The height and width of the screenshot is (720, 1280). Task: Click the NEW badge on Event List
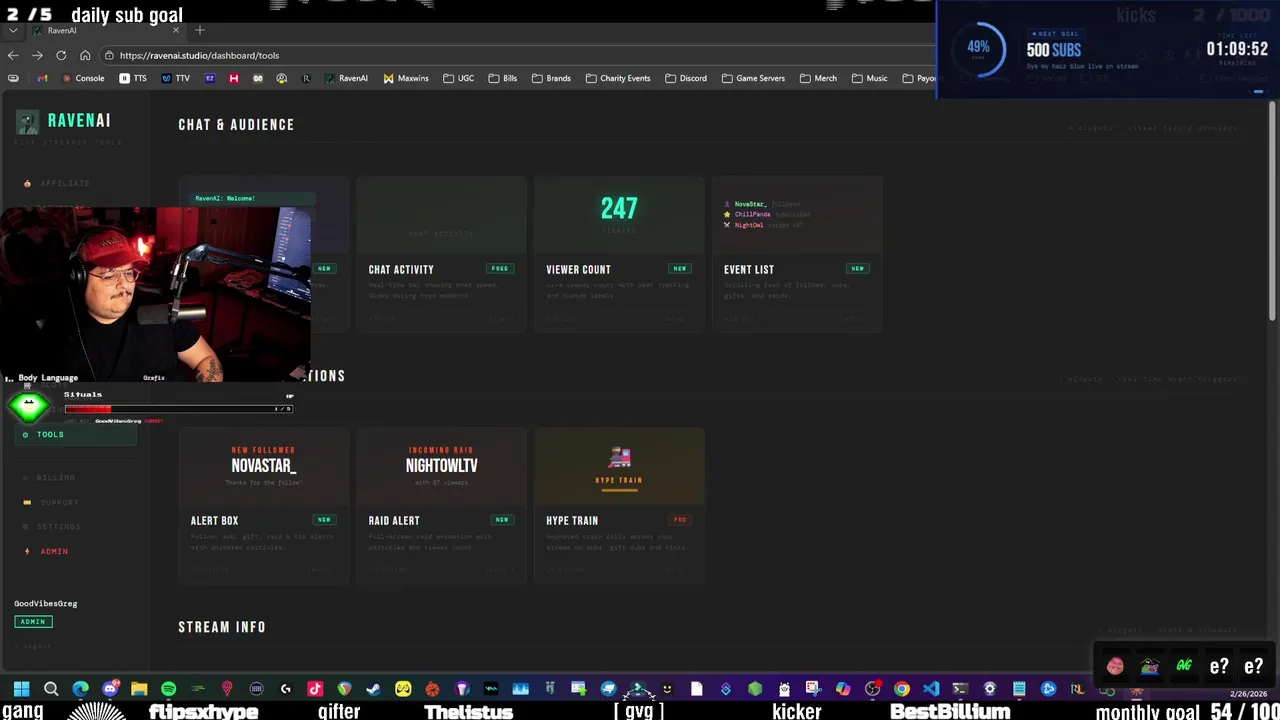pyautogui.click(x=858, y=269)
